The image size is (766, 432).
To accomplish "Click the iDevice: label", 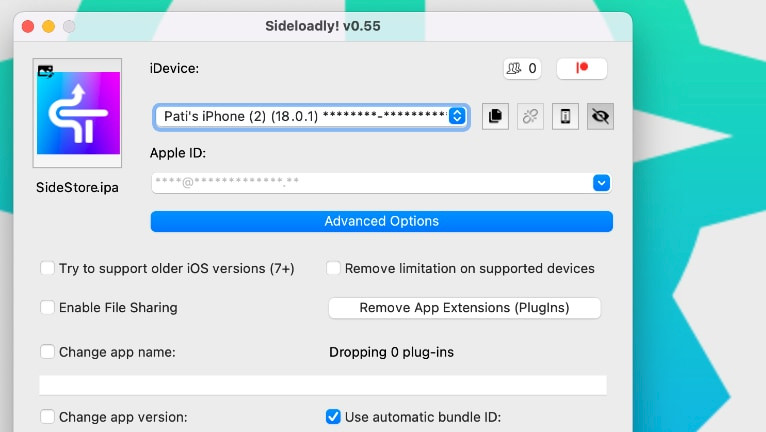I will point(174,68).
